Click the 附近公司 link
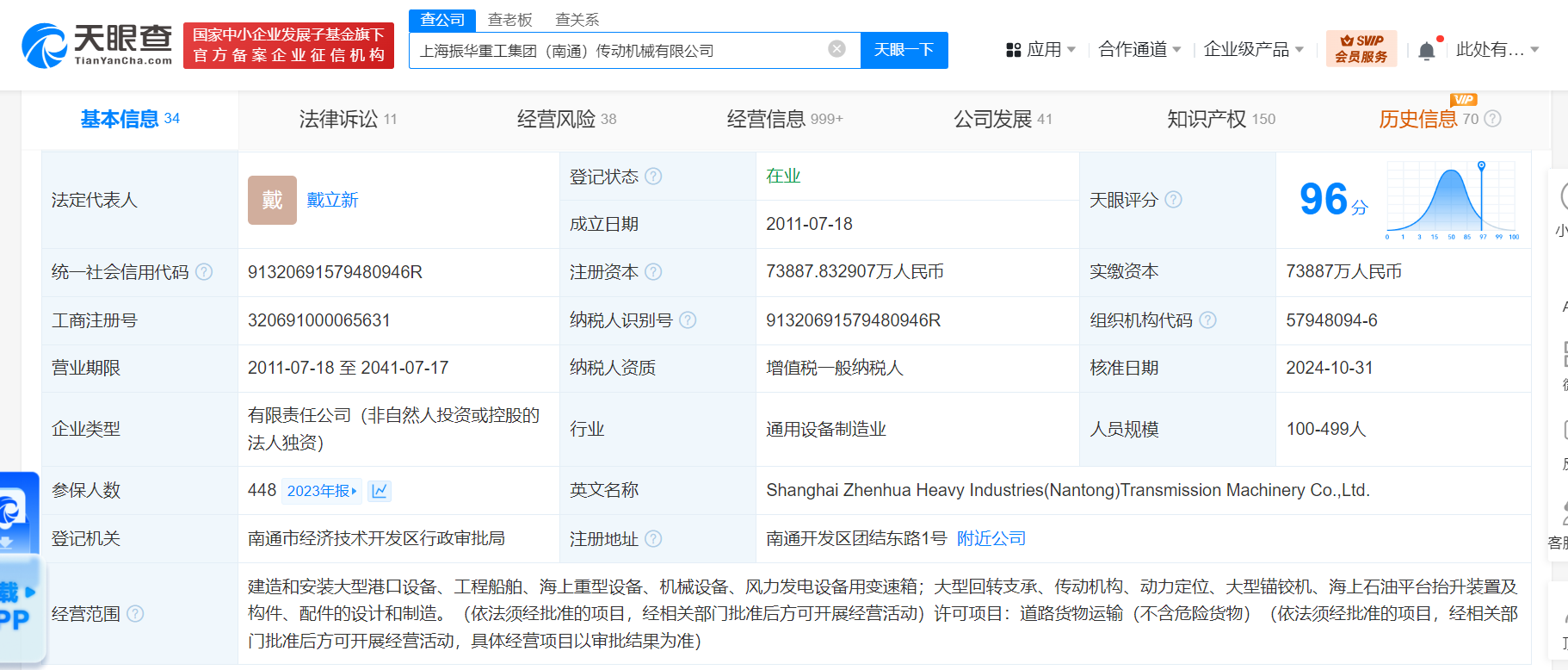Image resolution: width=1568 pixels, height=670 pixels. 991,539
